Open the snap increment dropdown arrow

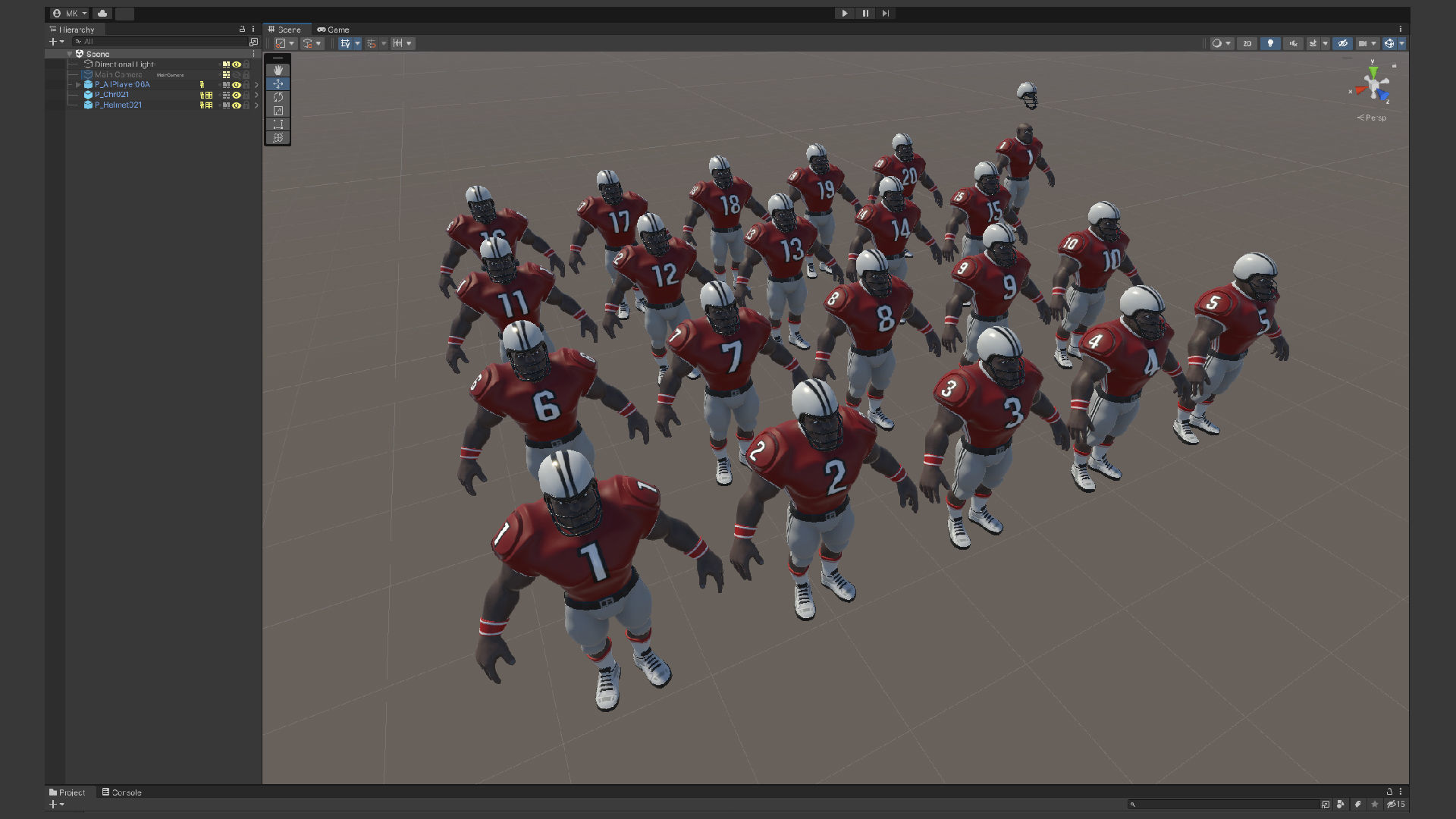click(x=409, y=43)
